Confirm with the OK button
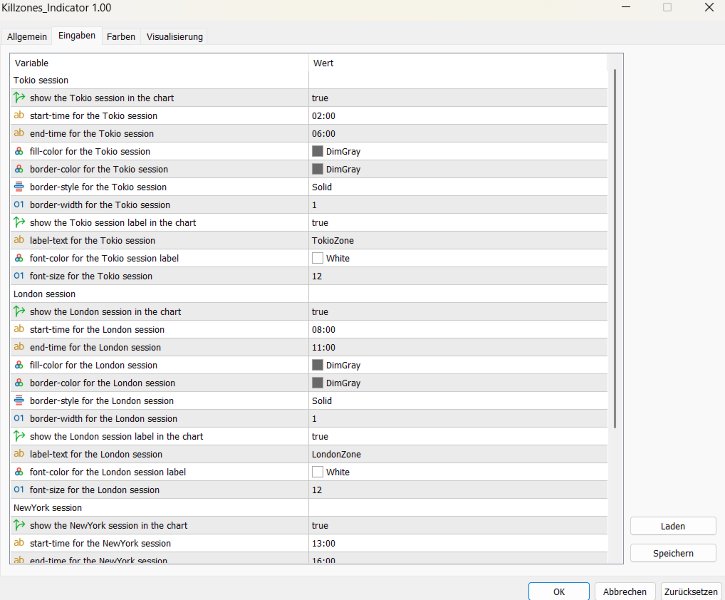Screen dimensions: 725x600 click(x=559, y=592)
